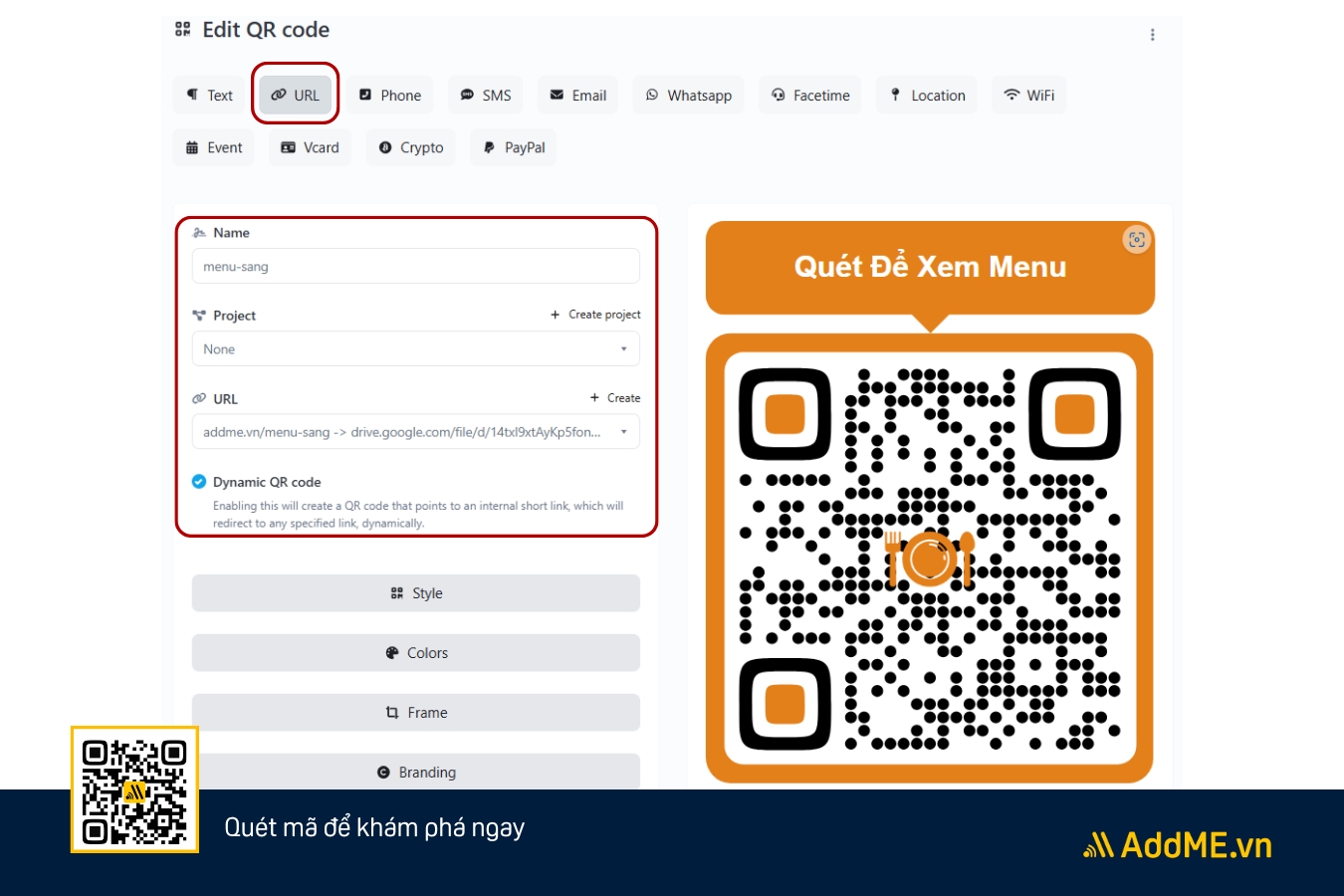1344x896 pixels.
Task: Click the scan icon on QR preview
Action: (1137, 240)
